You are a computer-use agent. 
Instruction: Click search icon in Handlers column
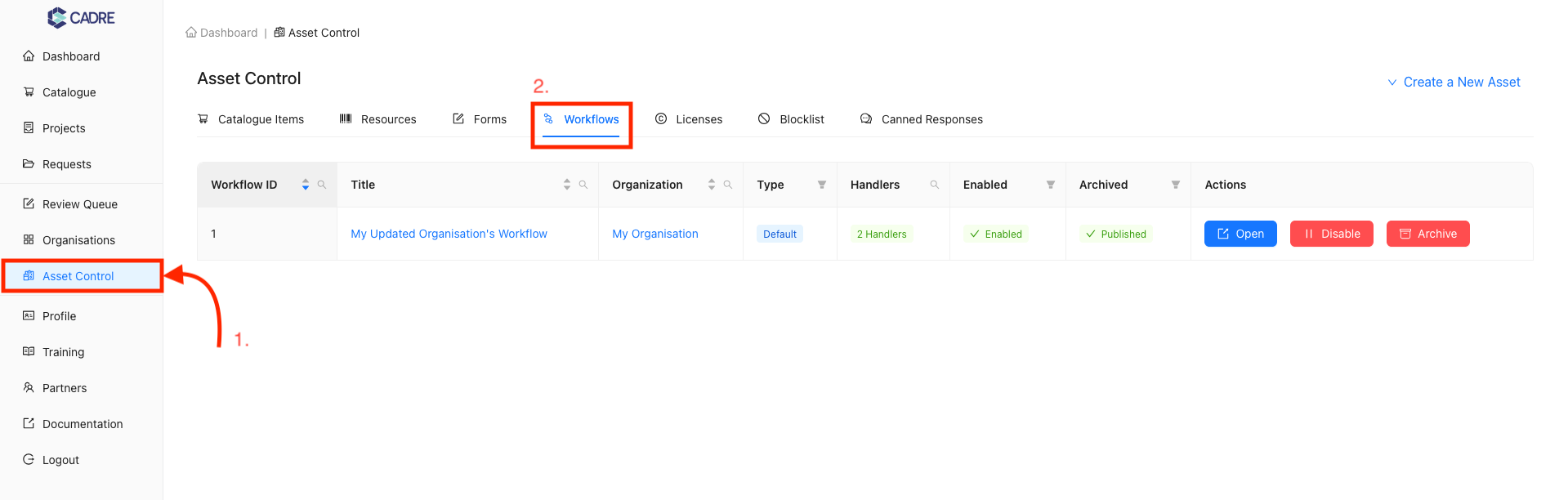pos(935,185)
